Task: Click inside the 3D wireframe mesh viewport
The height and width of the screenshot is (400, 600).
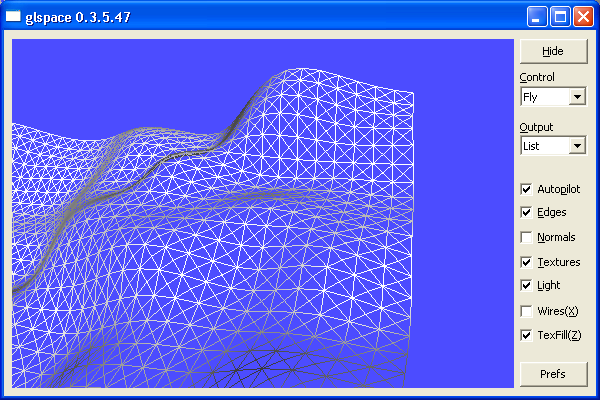Action: tap(262, 213)
